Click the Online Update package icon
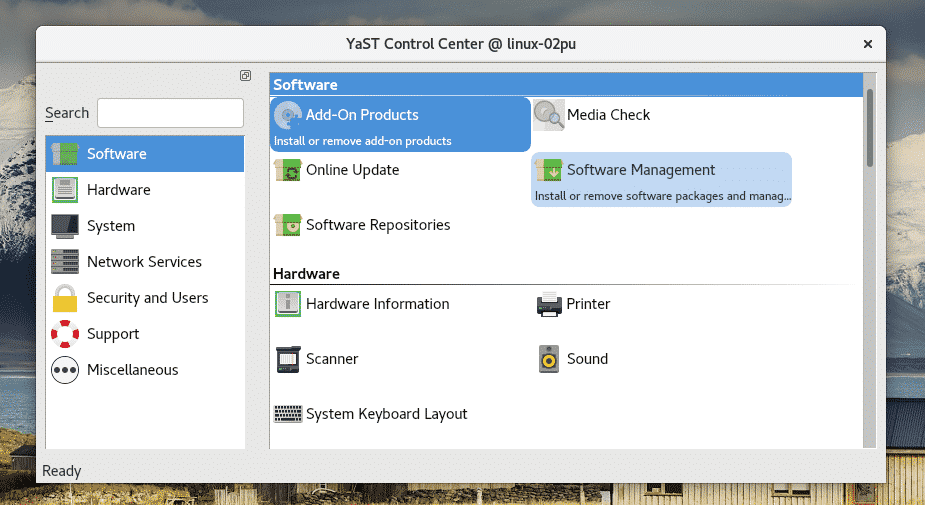 click(x=288, y=170)
